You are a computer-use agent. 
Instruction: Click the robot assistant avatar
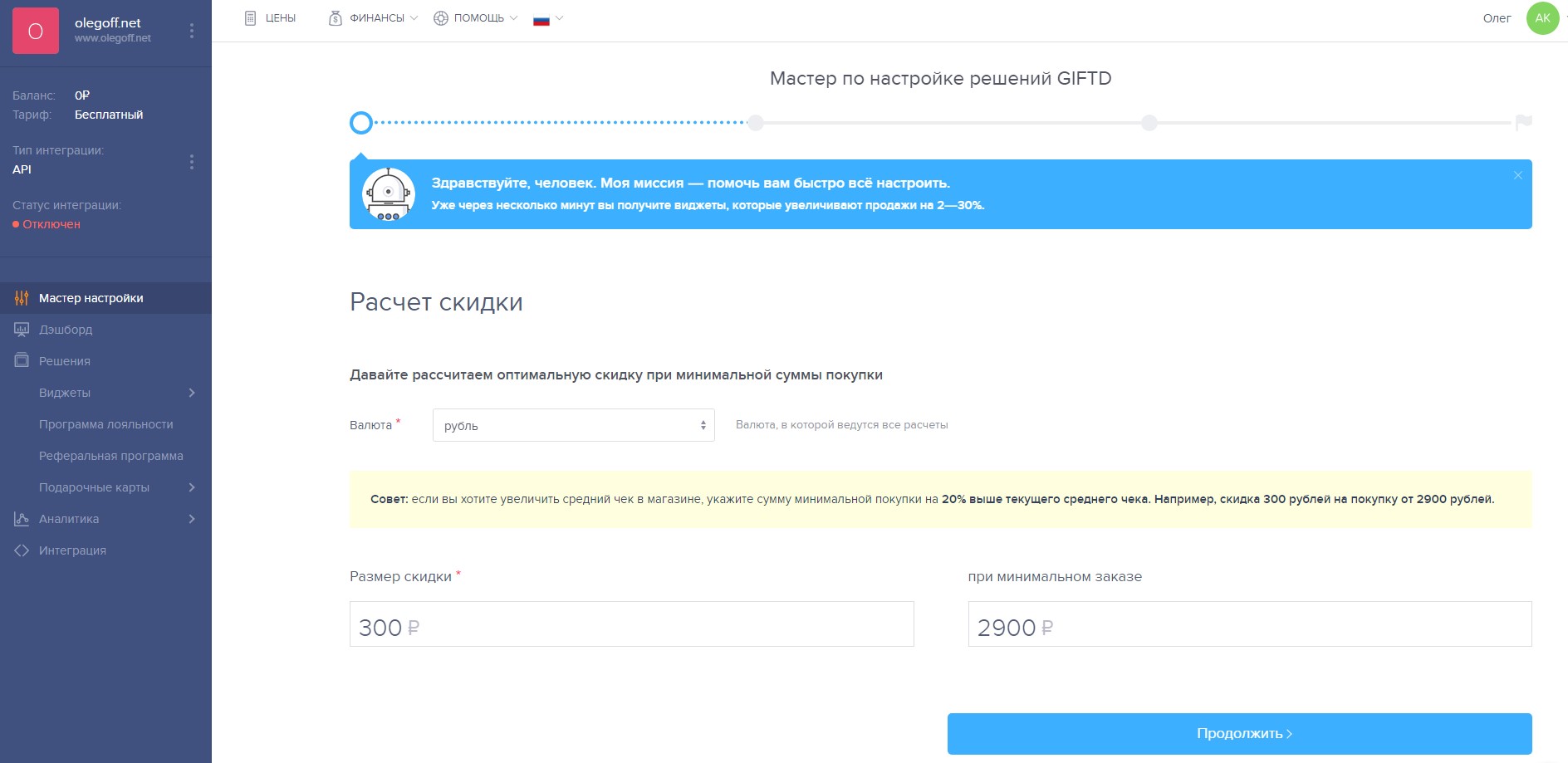tap(389, 194)
